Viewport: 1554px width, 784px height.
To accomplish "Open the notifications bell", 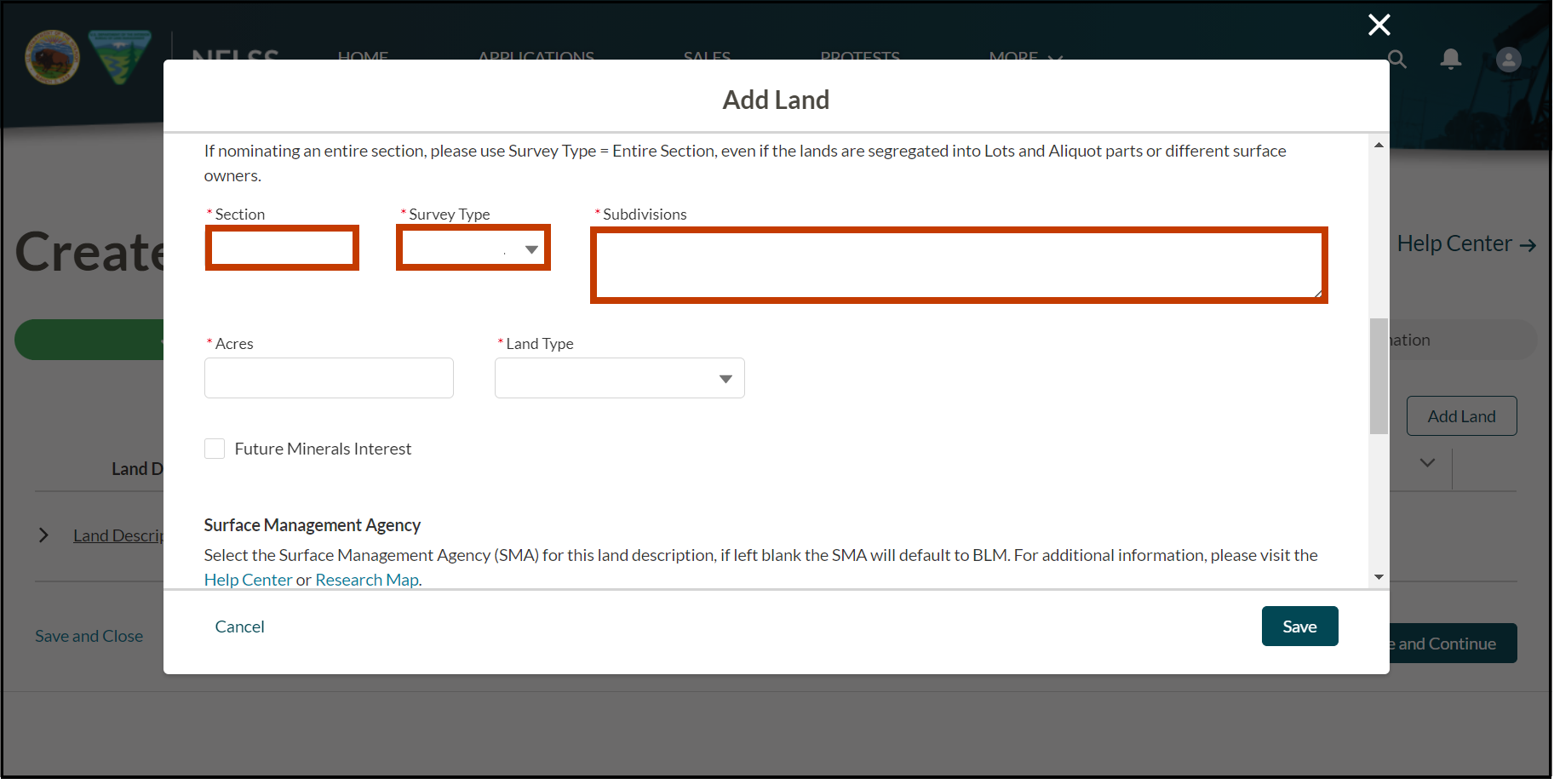I will tap(1451, 59).
